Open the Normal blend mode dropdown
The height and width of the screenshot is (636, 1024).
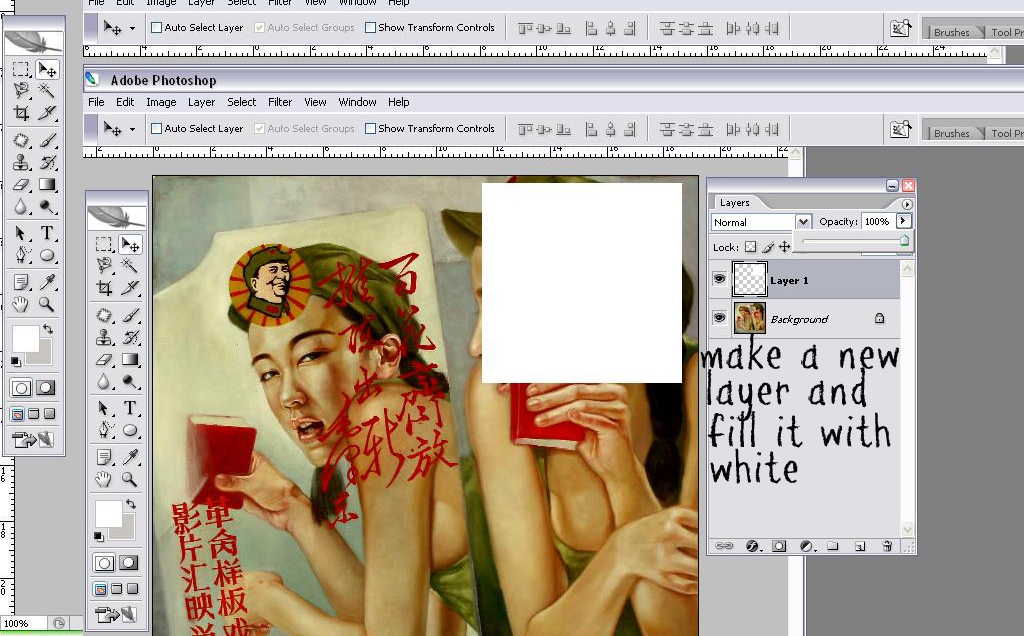[x=803, y=222]
